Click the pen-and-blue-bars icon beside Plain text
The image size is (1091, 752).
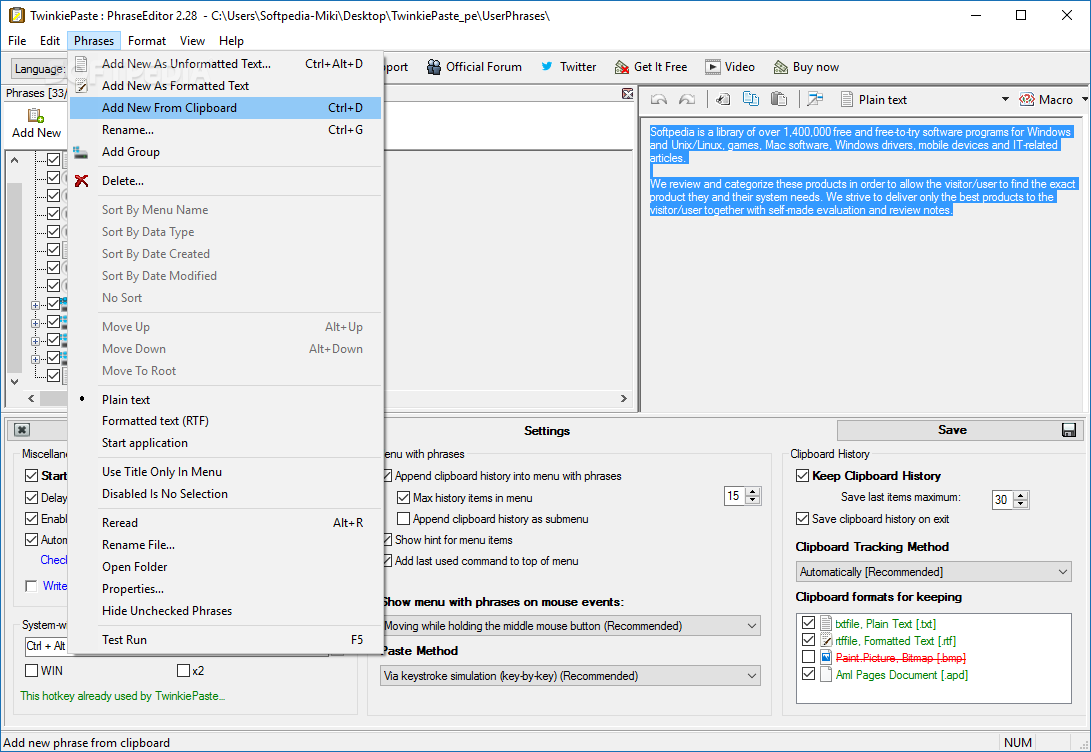(x=815, y=99)
